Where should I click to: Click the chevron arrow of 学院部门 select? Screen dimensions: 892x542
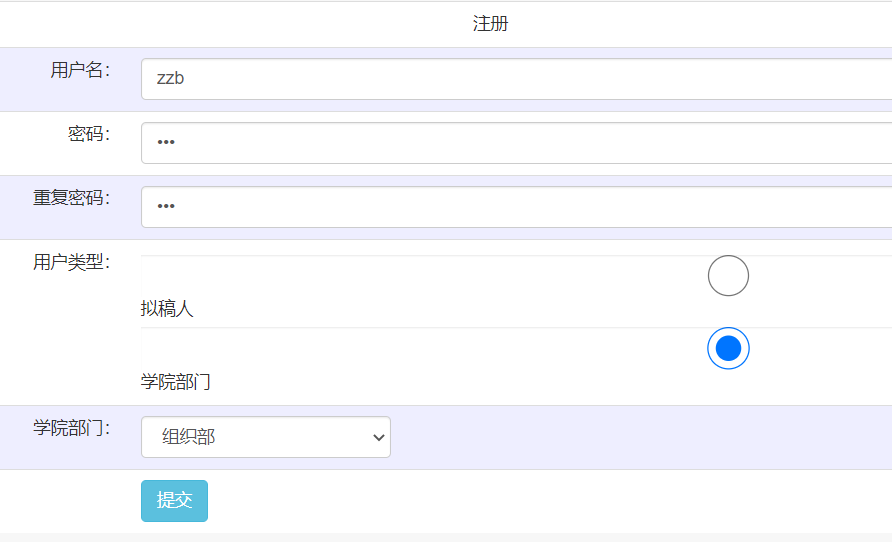pos(378,437)
